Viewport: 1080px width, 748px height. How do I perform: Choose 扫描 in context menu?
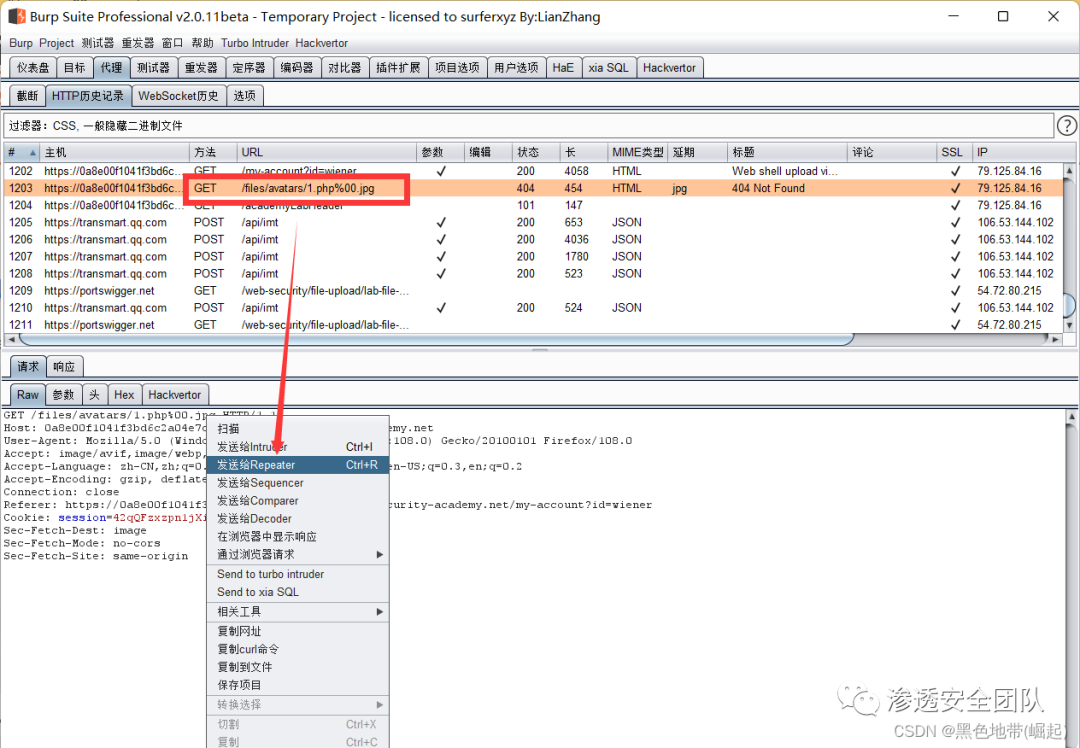(x=298, y=428)
